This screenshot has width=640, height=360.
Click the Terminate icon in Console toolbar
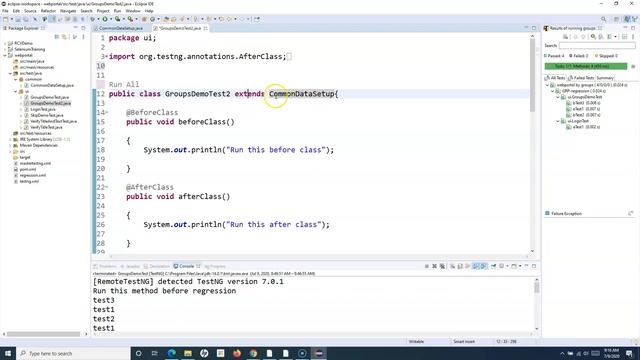(x=427, y=266)
